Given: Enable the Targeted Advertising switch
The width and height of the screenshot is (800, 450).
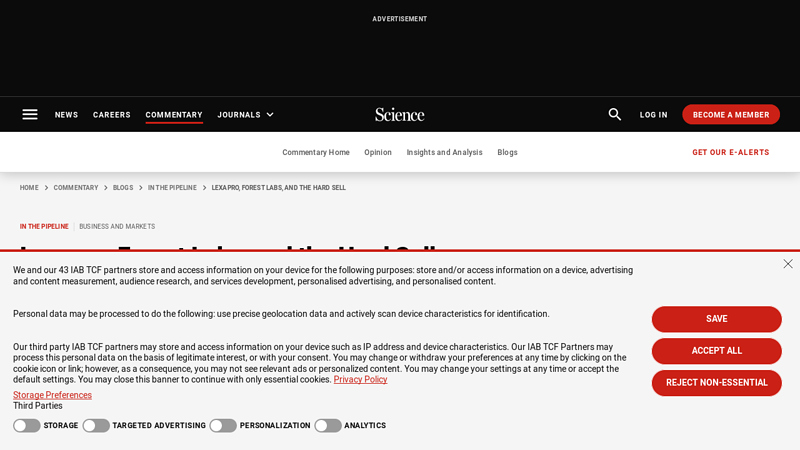Looking at the screenshot, I should tap(96, 426).
